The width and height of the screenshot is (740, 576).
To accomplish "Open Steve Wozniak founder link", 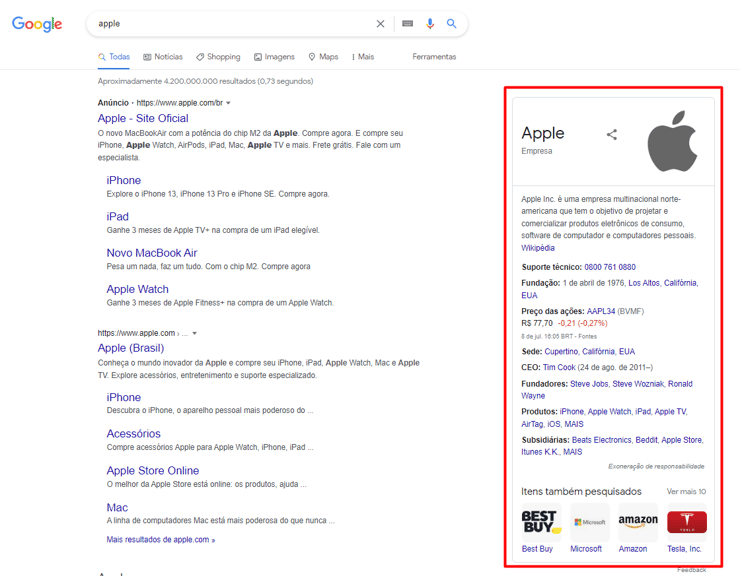I will tap(638, 384).
